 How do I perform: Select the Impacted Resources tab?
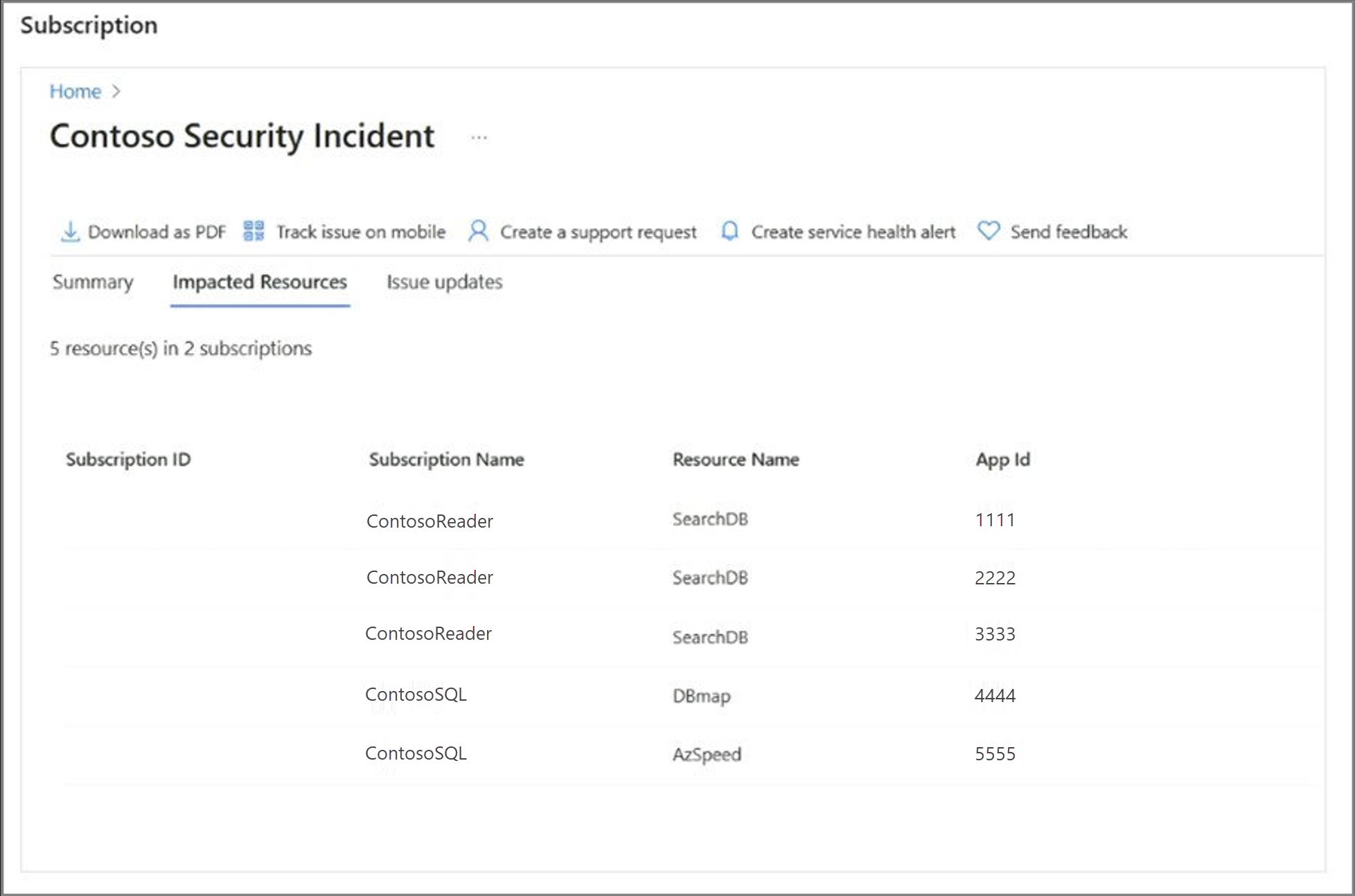point(260,282)
